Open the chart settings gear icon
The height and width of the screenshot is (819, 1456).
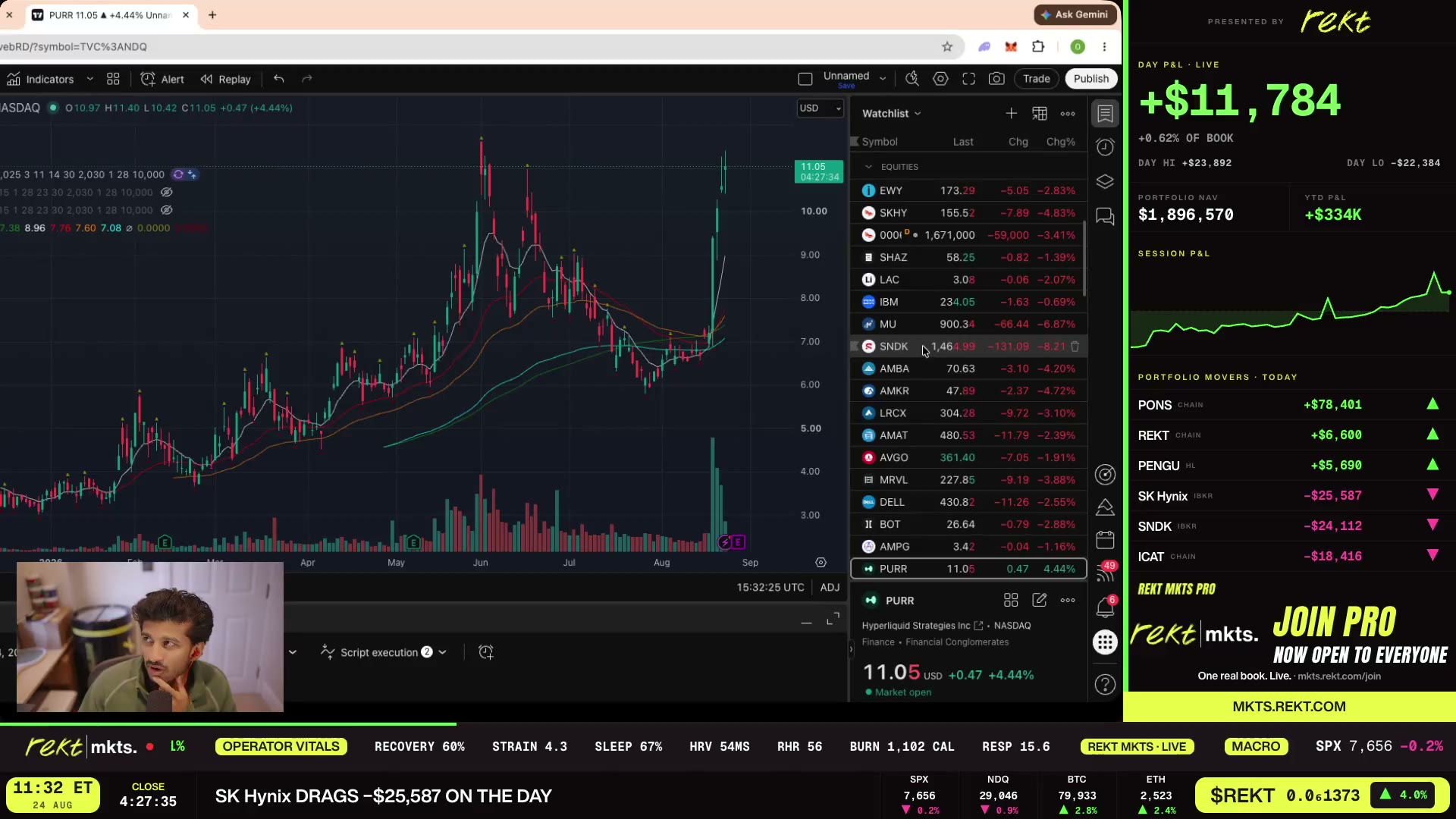coord(940,79)
